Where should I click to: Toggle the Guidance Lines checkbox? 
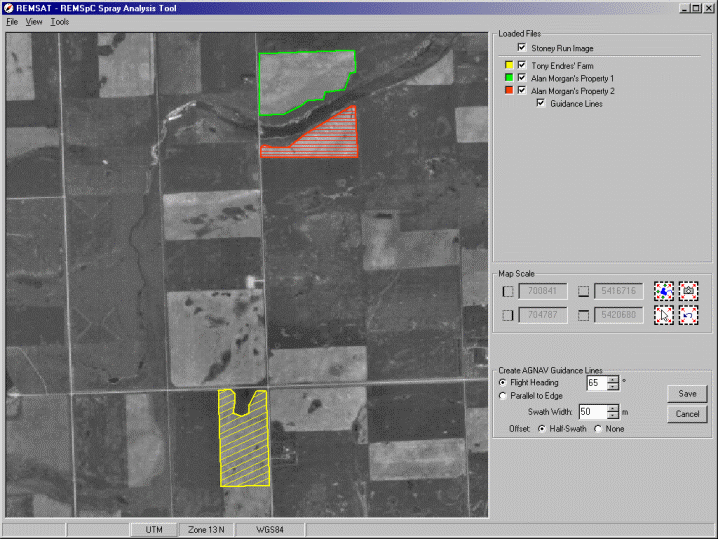coord(540,103)
